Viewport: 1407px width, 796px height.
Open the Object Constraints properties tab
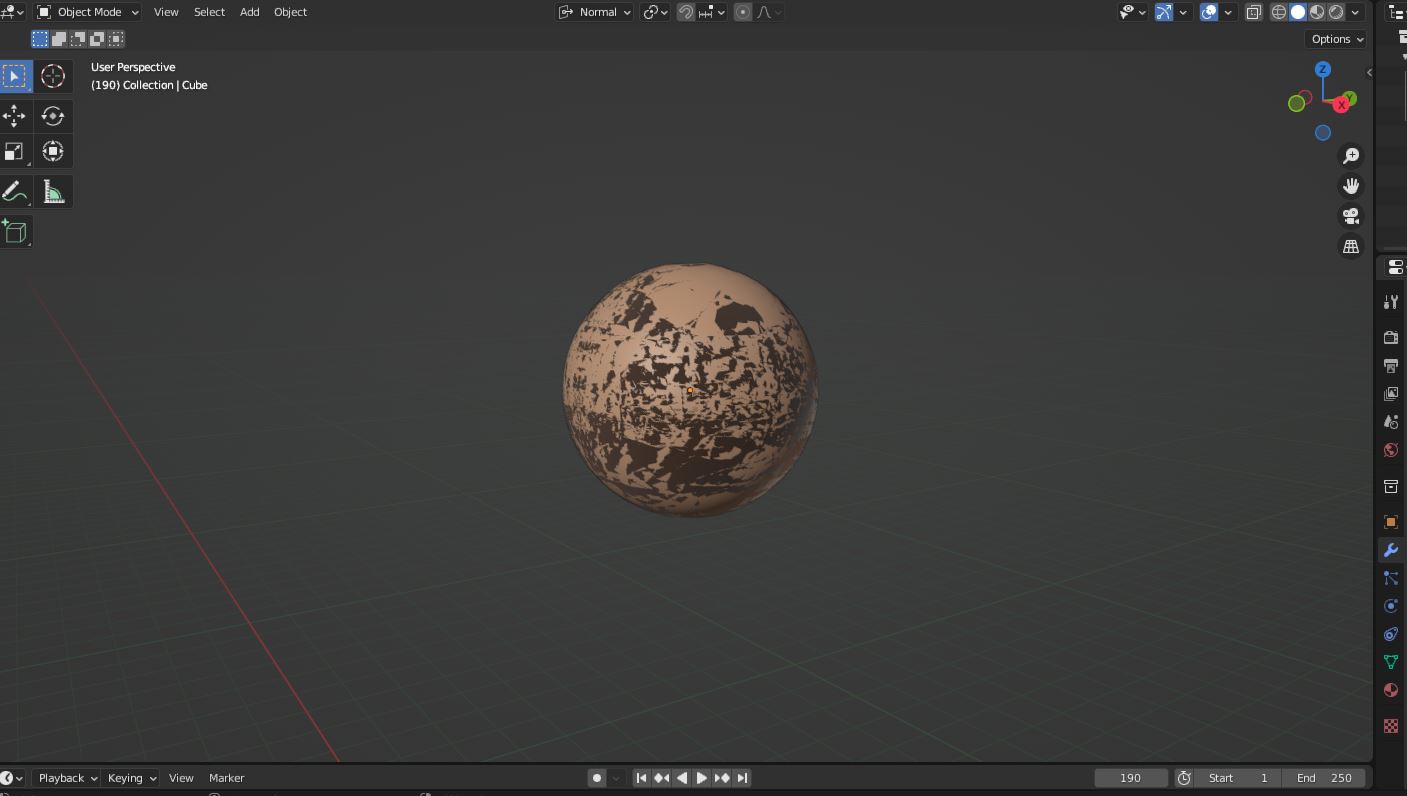[1390, 634]
